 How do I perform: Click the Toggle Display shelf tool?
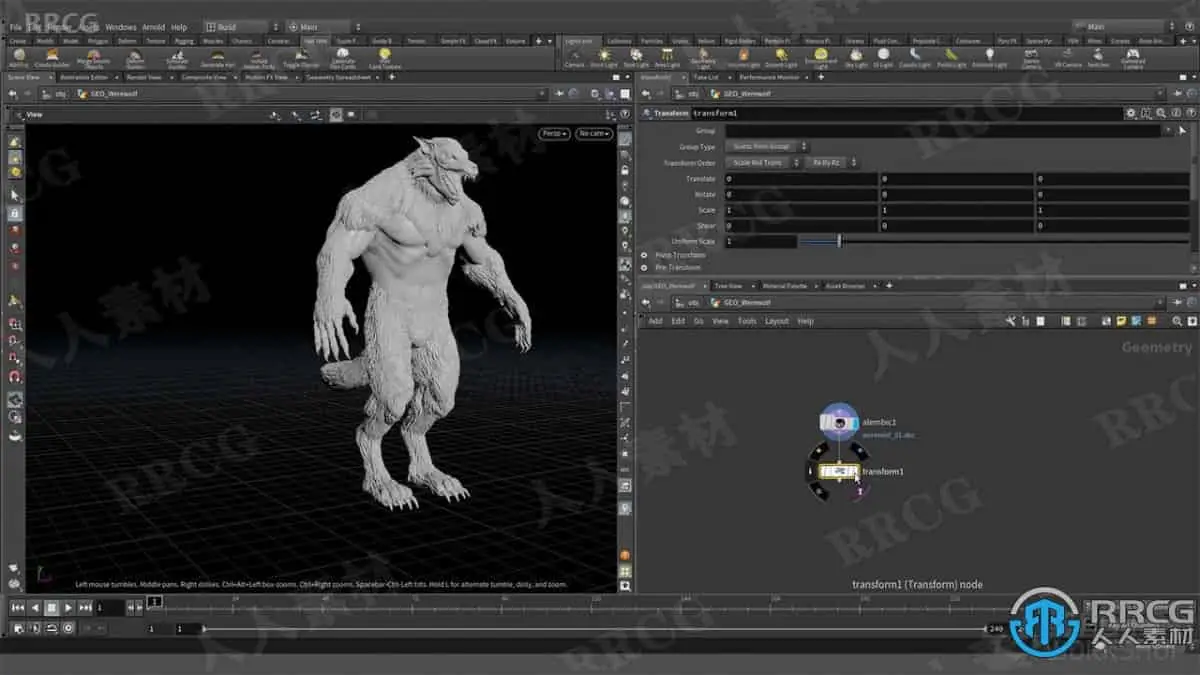[301, 58]
